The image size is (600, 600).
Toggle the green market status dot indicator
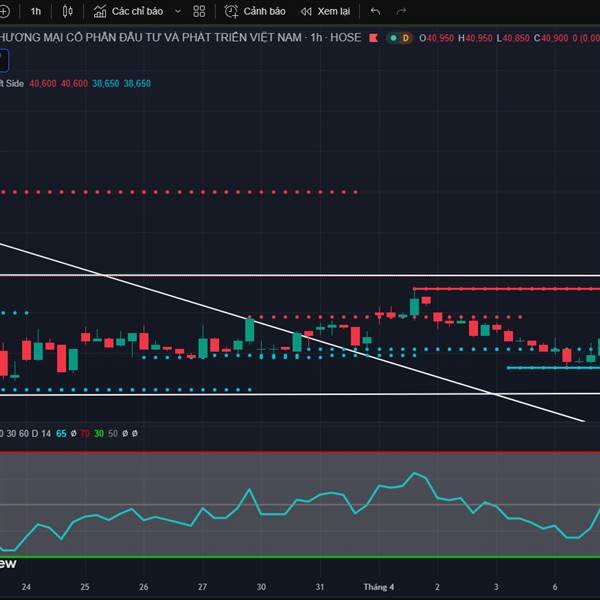[393, 38]
